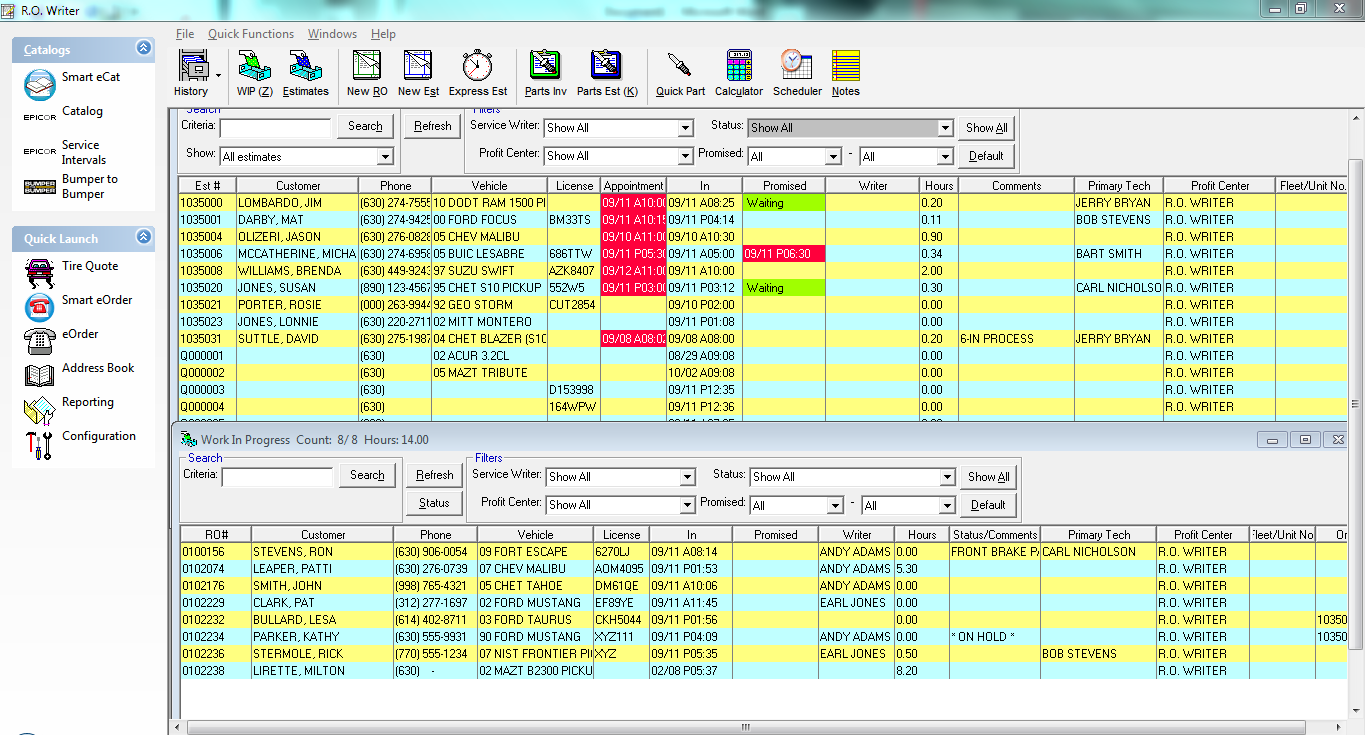The height and width of the screenshot is (735, 1365).
Task: Collapse the Quick Launch panel
Action: 143,237
